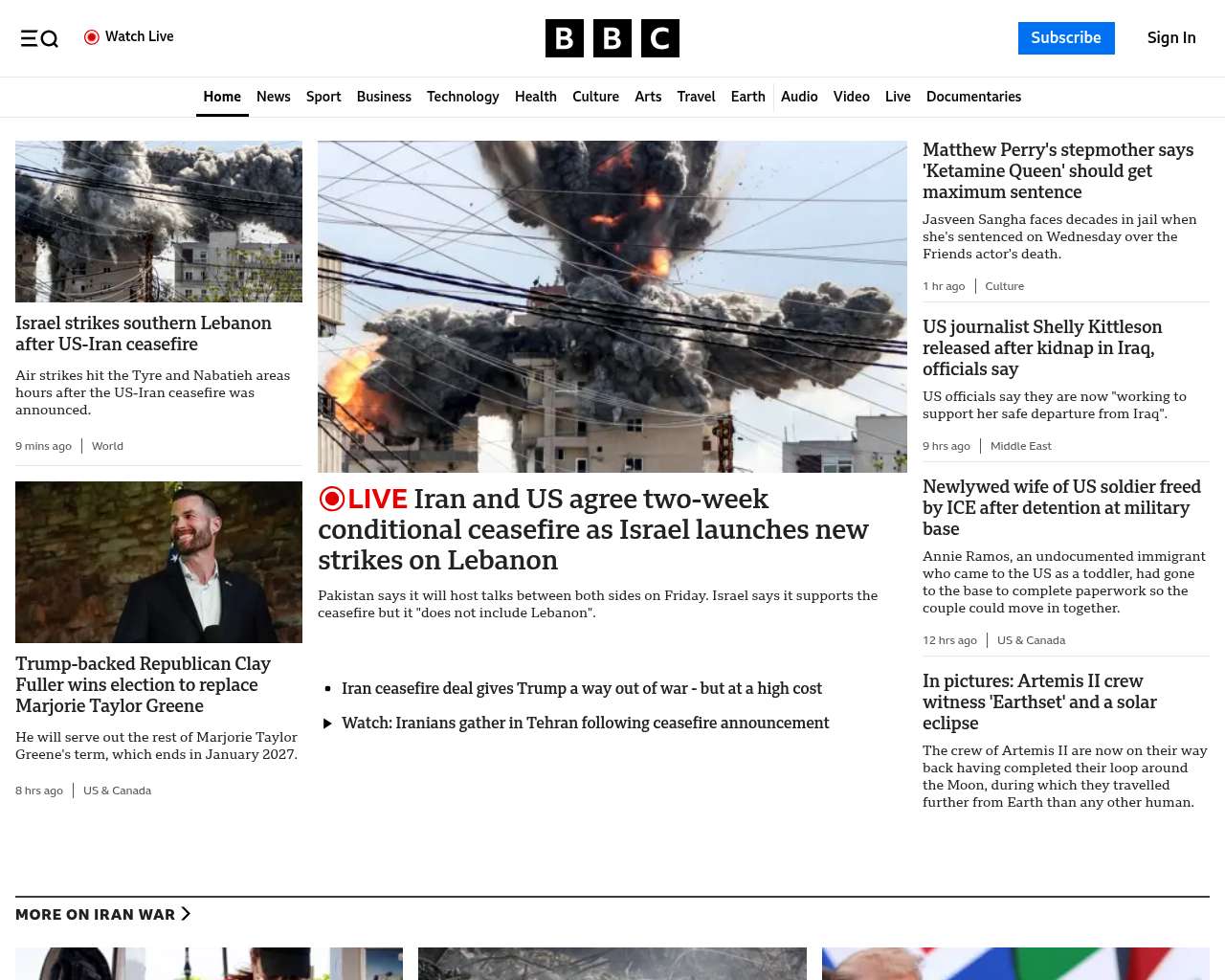Select the Earth navigation item
This screenshot has height=980, width=1225.
point(747,97)
